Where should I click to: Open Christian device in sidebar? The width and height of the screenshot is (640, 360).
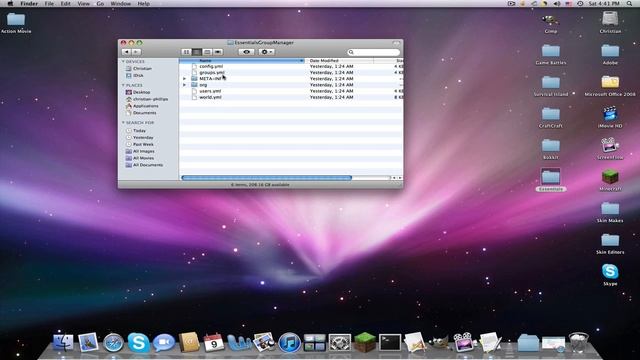[x=139, y=69]
